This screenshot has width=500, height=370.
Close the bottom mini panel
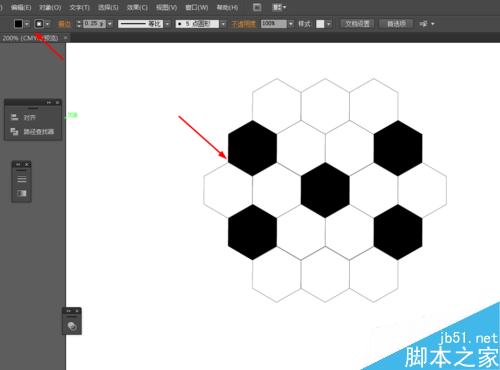(x=77, y=311)
